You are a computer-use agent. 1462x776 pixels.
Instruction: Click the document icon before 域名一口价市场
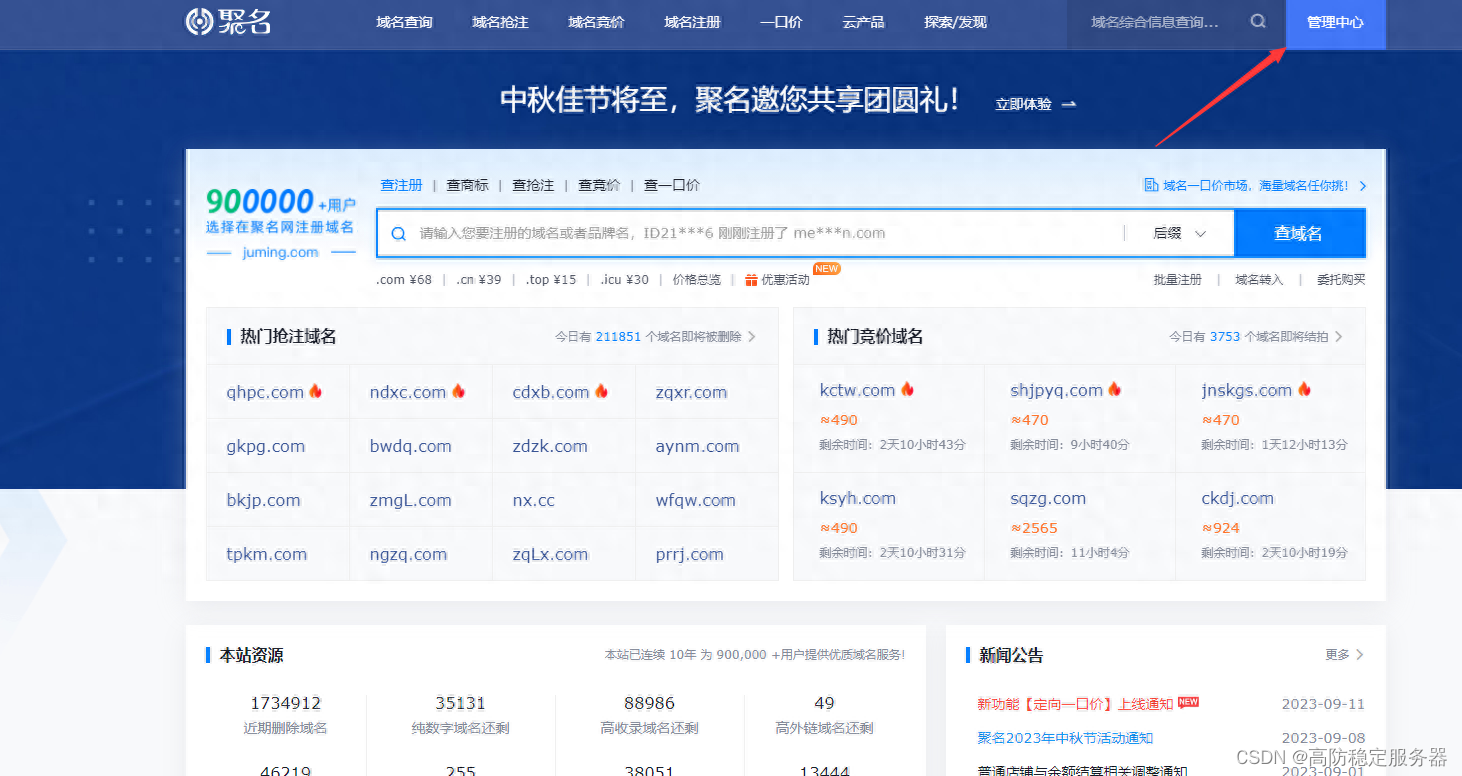click(1150, 185)
